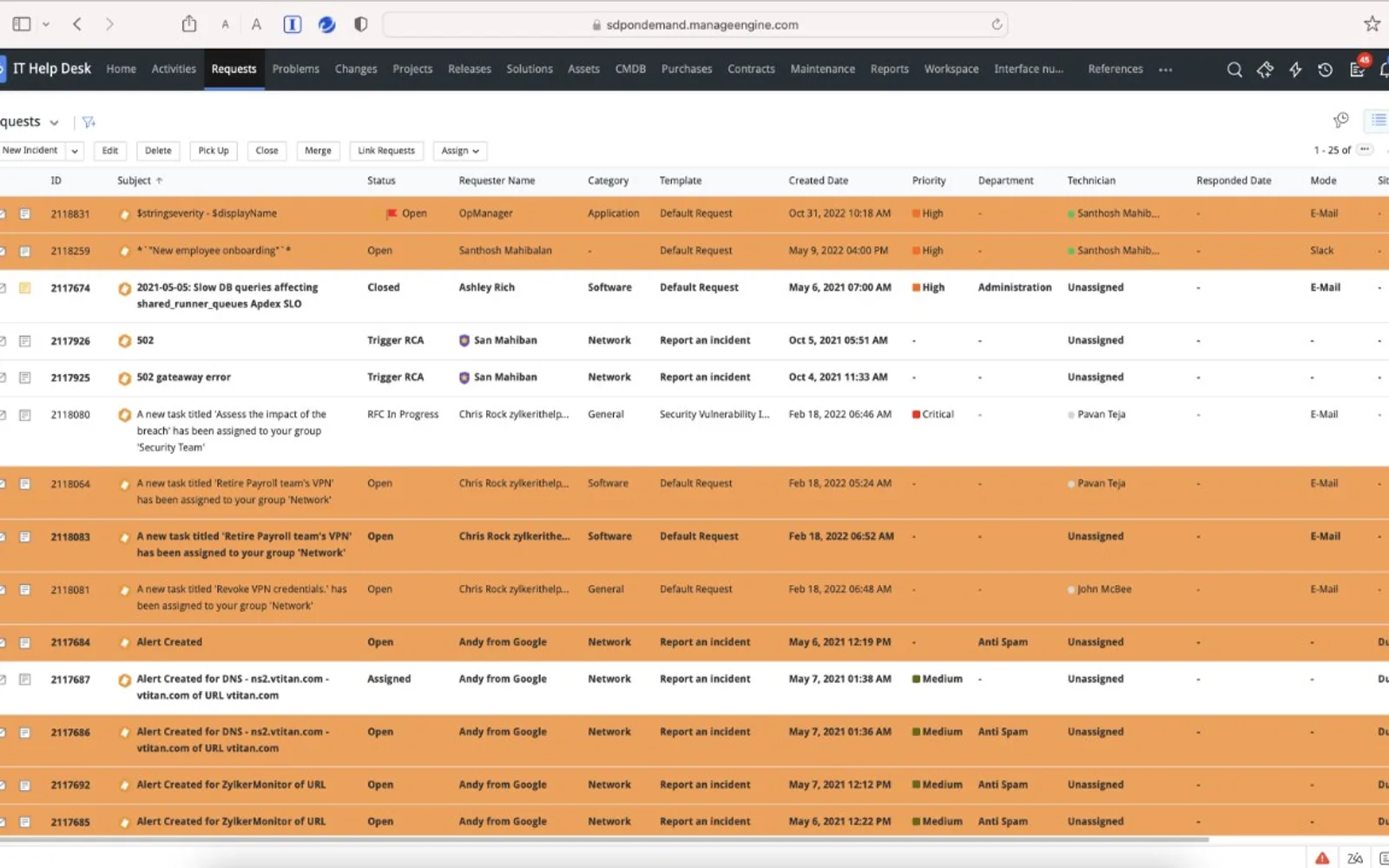This screenshot has height=868, width=1389.
Task: Switch to list view icon
Action: [1378, 120]
